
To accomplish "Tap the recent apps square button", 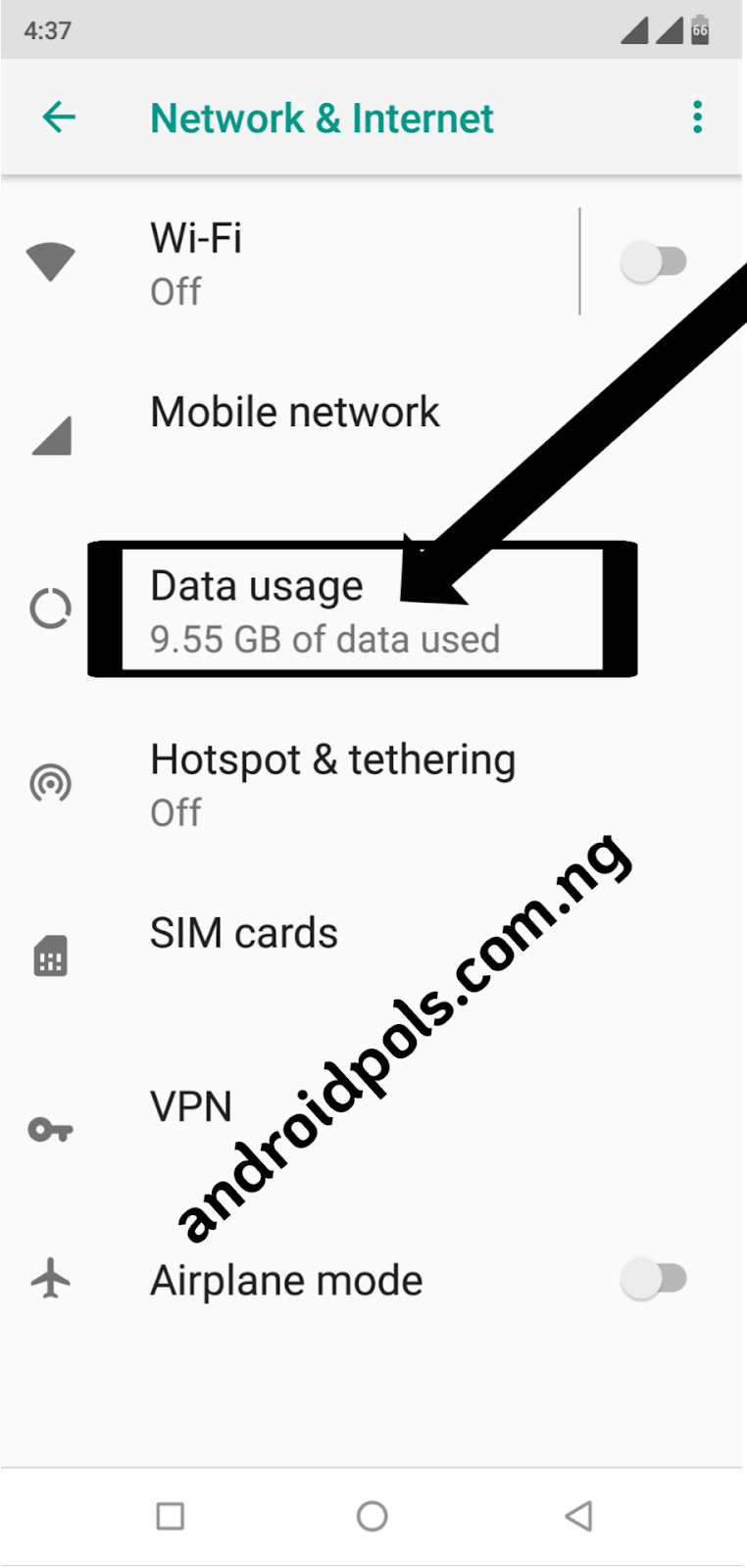I will (x=171, y=1516).
